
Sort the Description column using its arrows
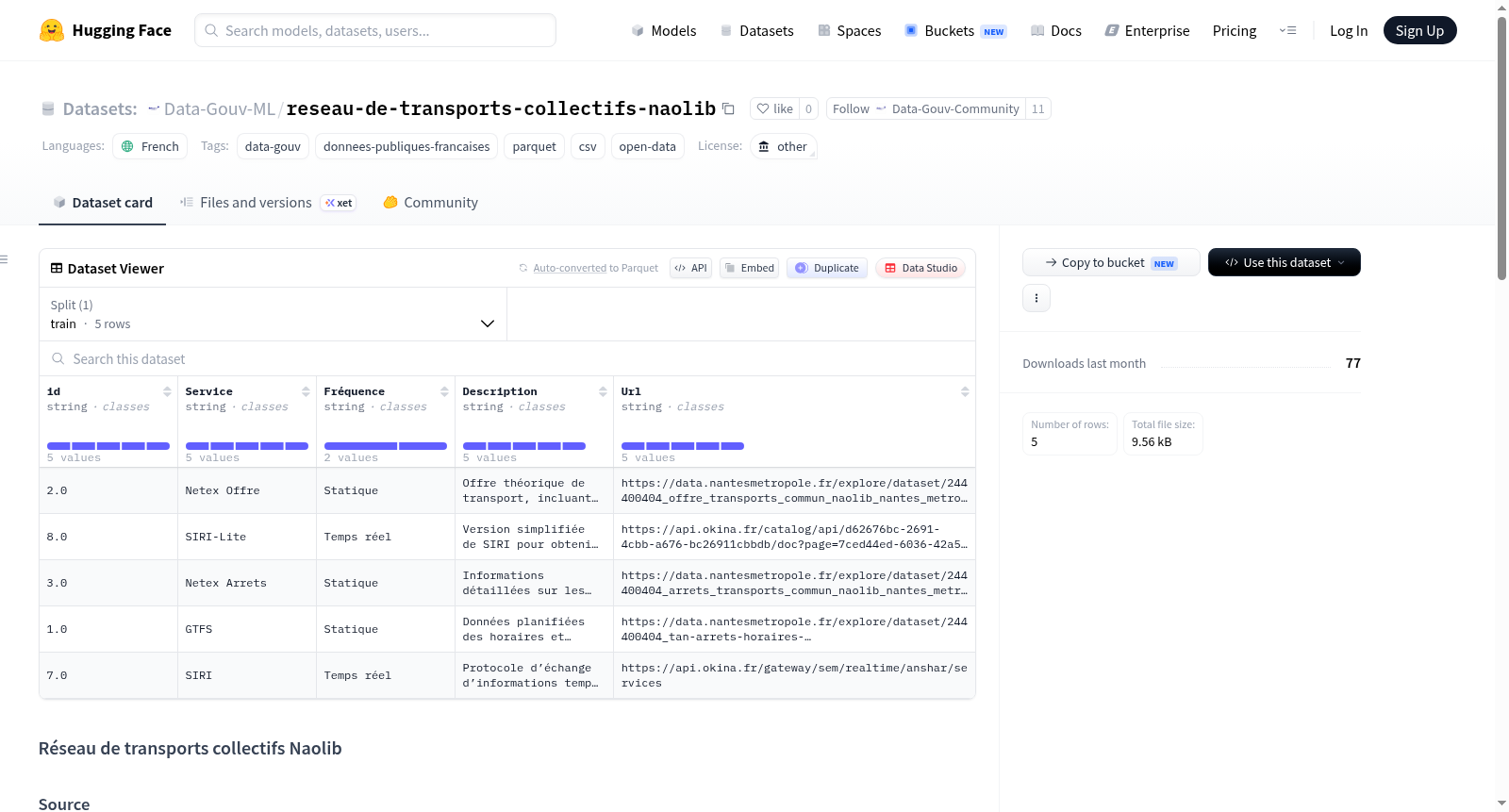(x=603, y=391)
